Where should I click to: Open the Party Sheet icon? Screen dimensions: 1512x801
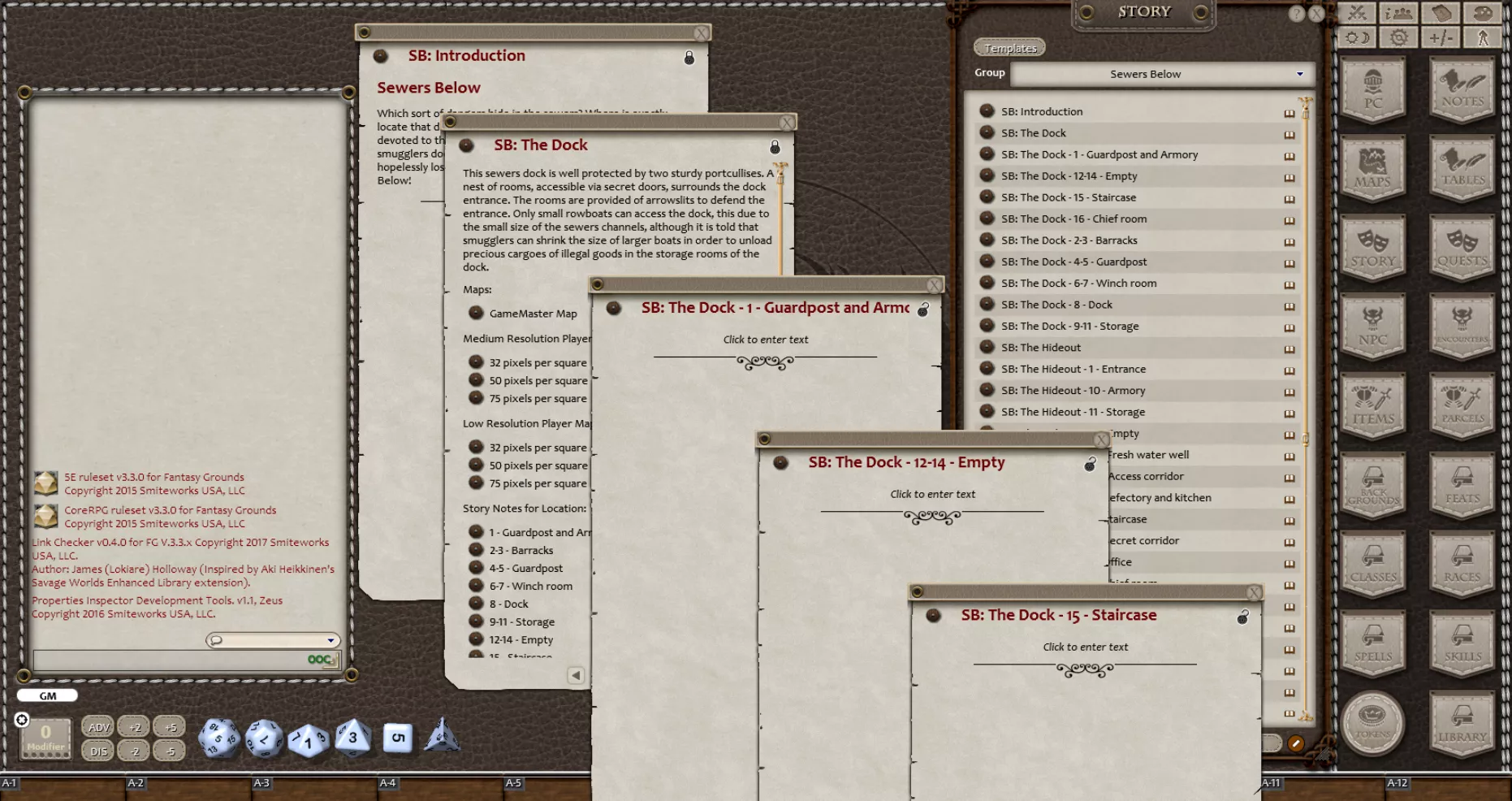coord(1398,13)
